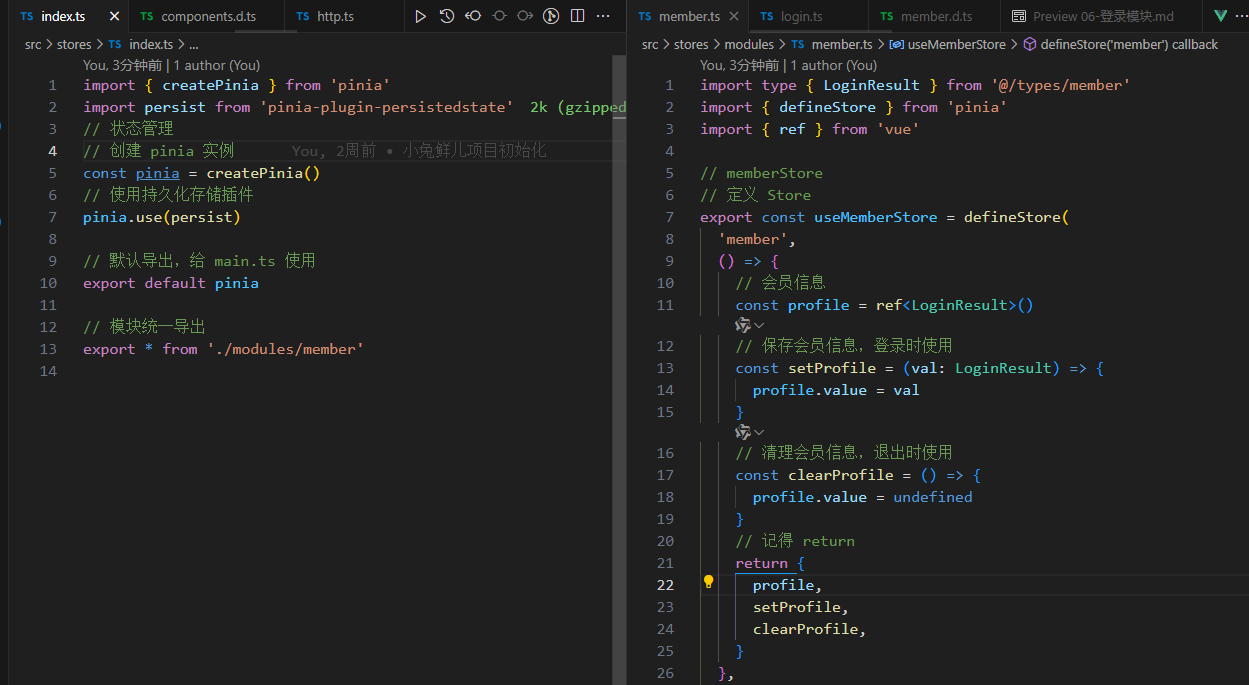Open file history timeline icon
This screenshot has height=685, width=1249.
pos(446,16)
